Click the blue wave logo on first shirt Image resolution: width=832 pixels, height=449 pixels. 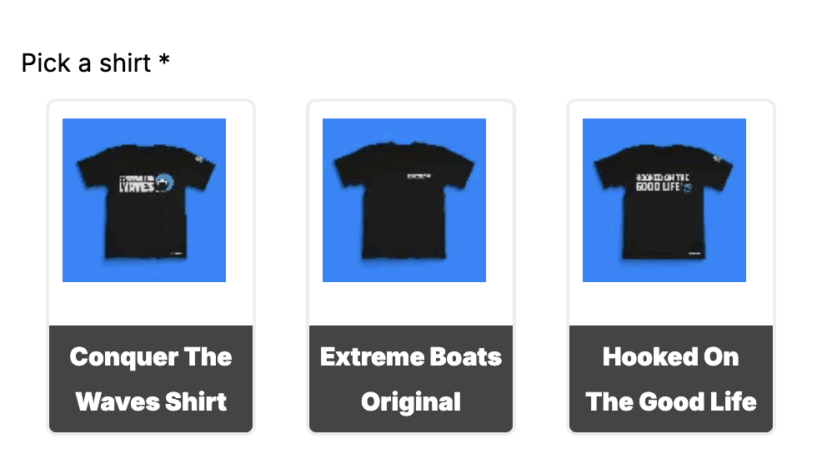click(164, 183)
